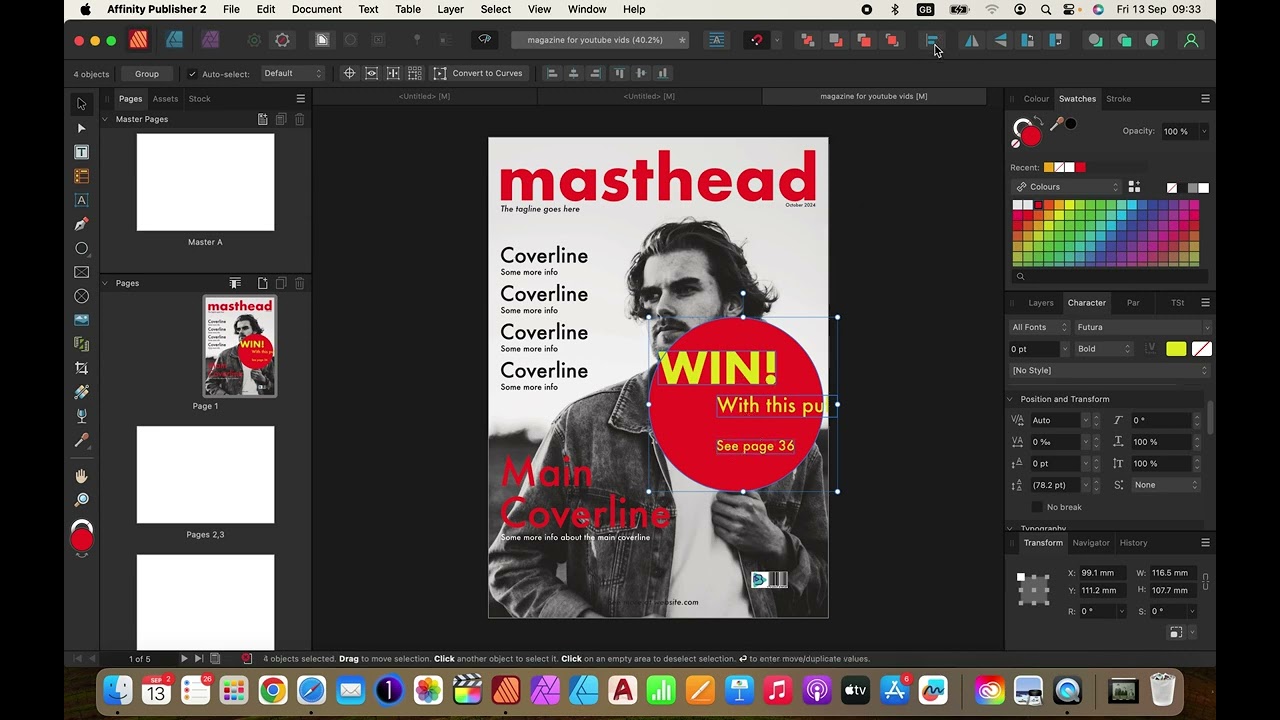Switch to the Designer persona icon
Screen dimensions: 1280x720
click(x=174, y=40)
